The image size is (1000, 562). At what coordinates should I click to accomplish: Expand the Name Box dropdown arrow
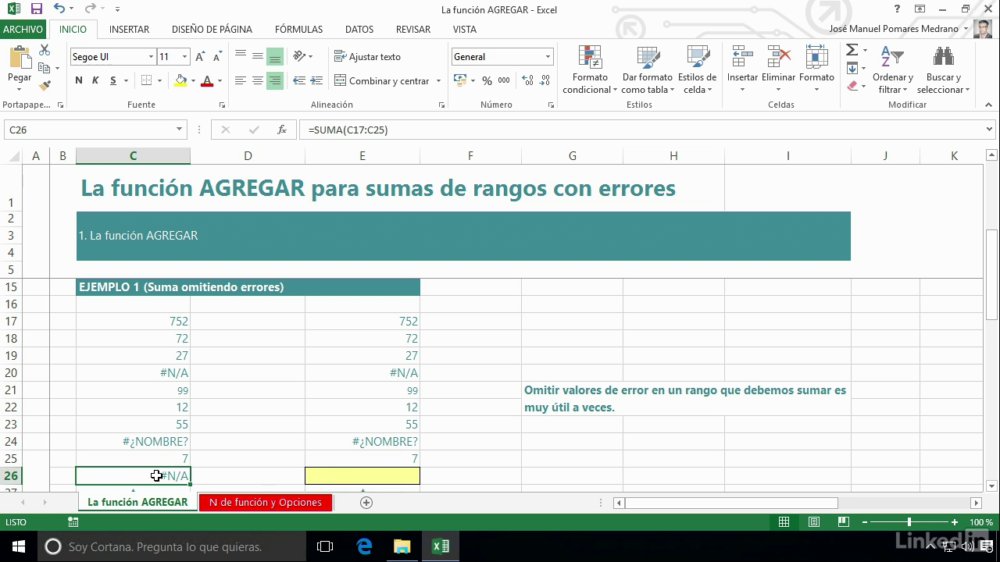[179, 129]
